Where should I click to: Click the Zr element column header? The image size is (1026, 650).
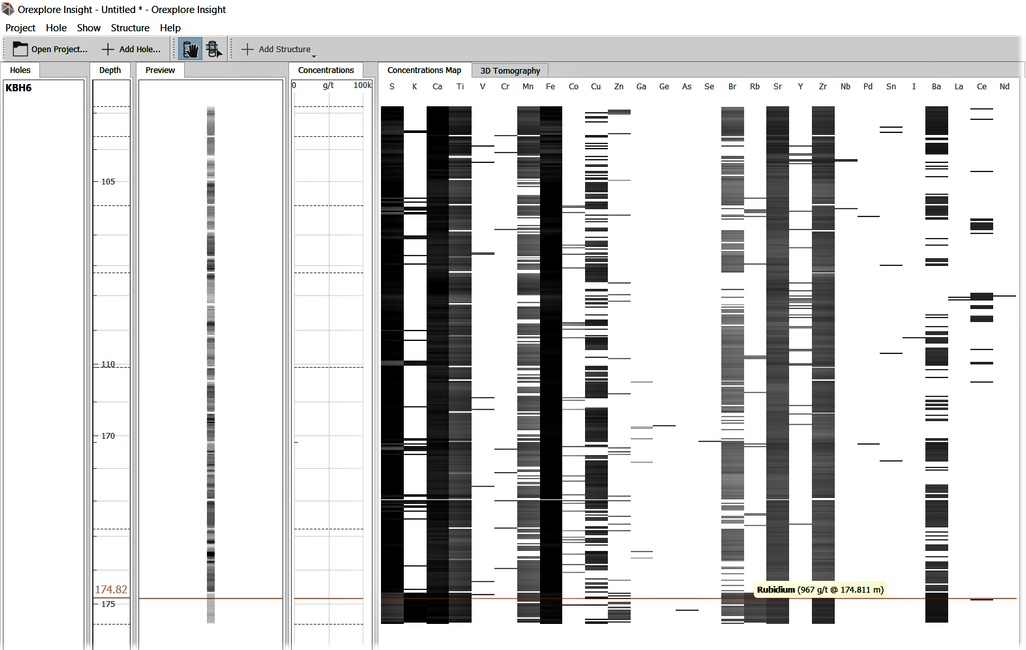(823, 86)
